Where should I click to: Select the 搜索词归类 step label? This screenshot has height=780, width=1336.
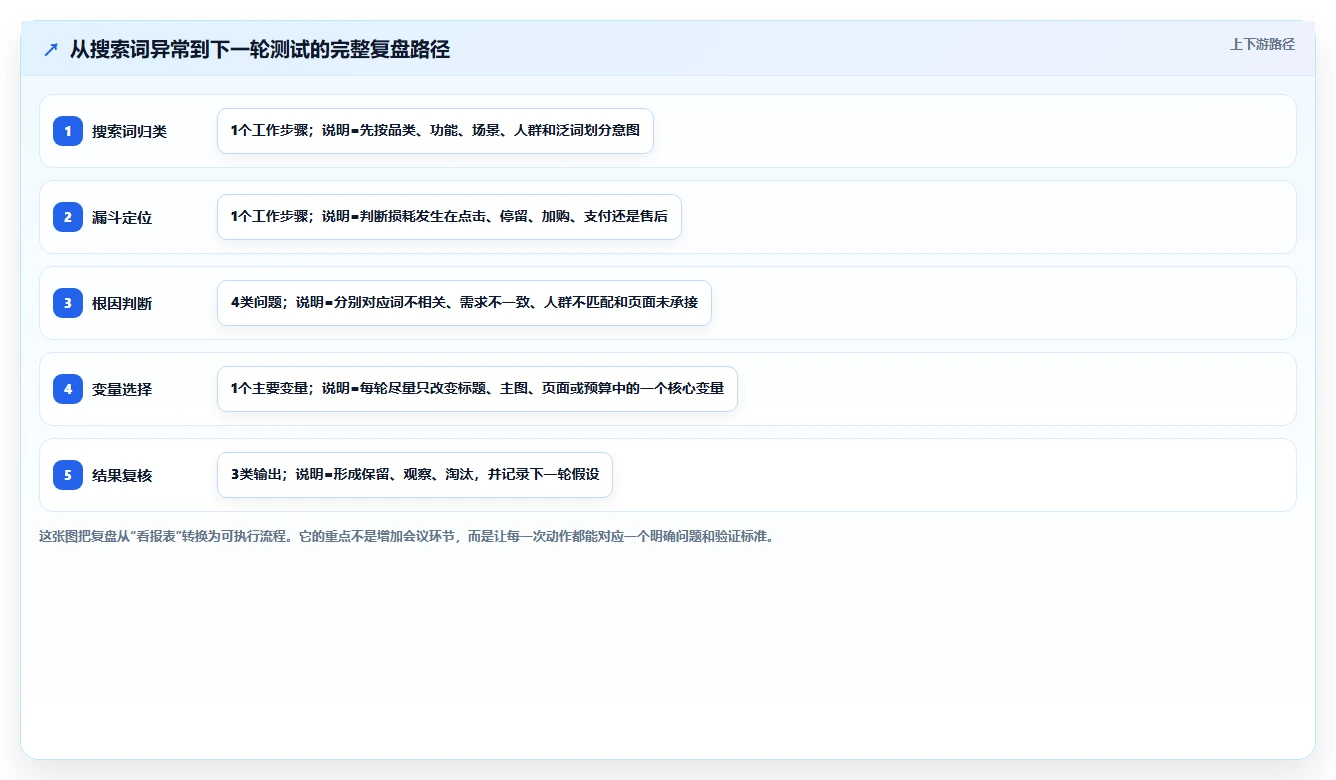coord(129,131)
